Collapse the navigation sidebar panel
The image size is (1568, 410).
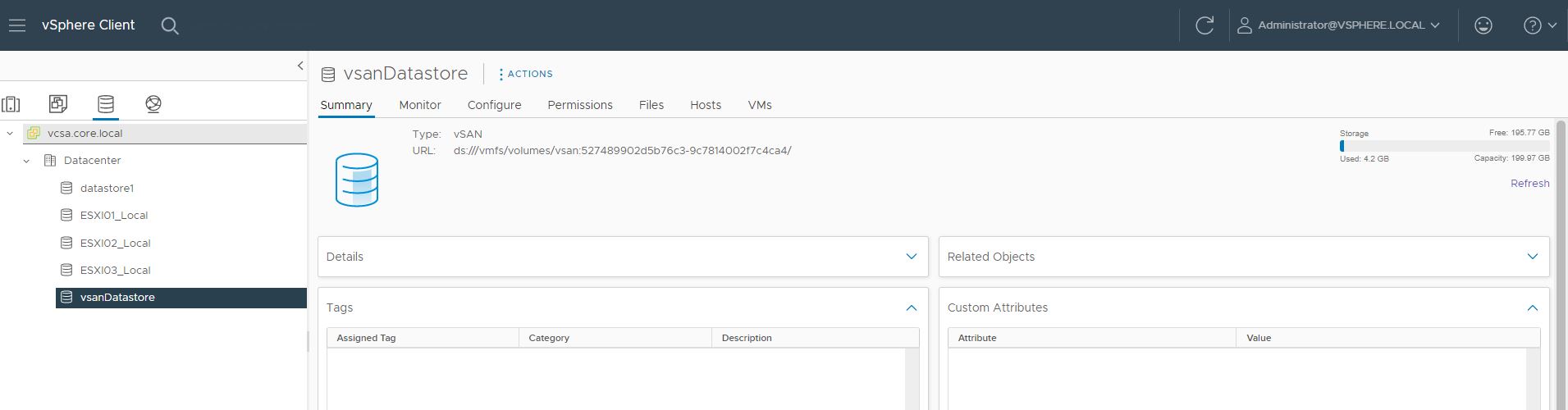pos(300,66)
